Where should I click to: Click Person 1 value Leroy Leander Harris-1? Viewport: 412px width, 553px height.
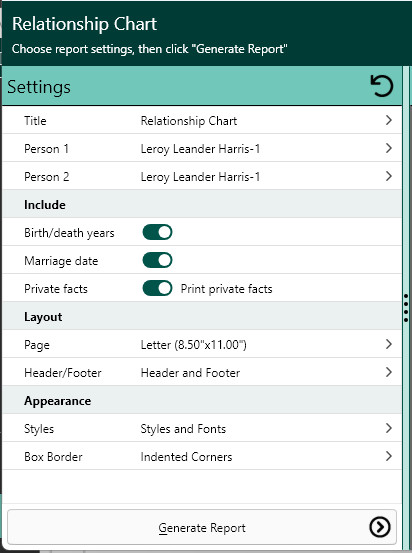coord(200,149)
